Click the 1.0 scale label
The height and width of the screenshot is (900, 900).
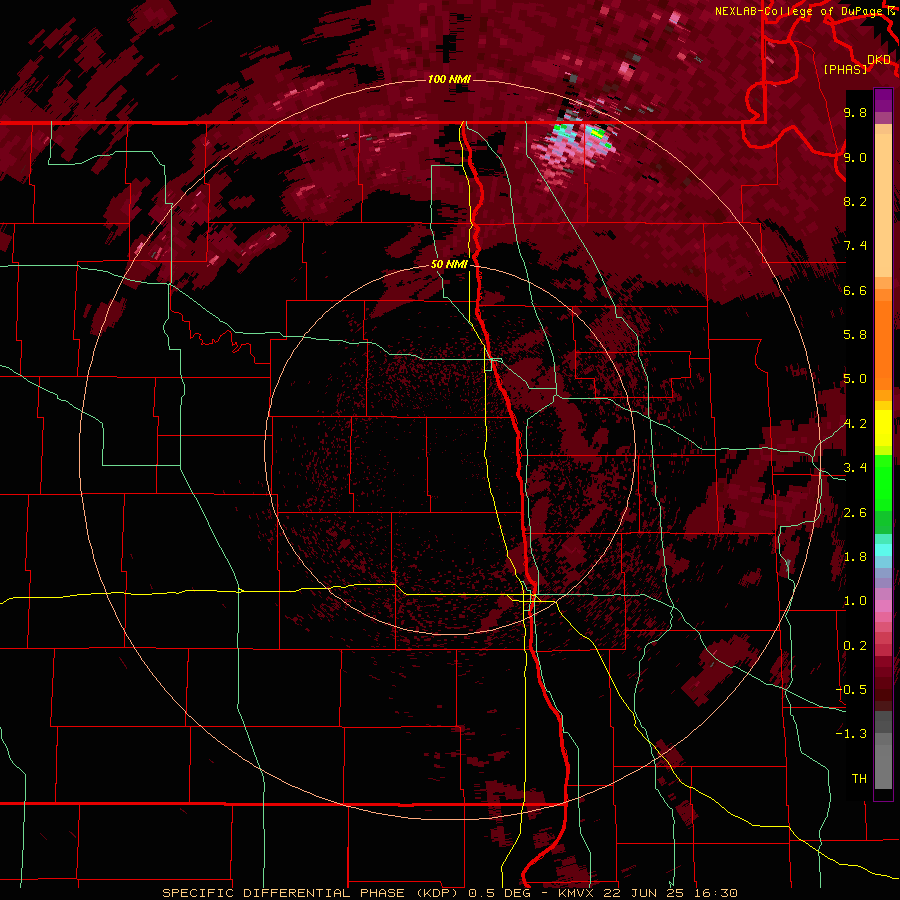tap(855, 601)
